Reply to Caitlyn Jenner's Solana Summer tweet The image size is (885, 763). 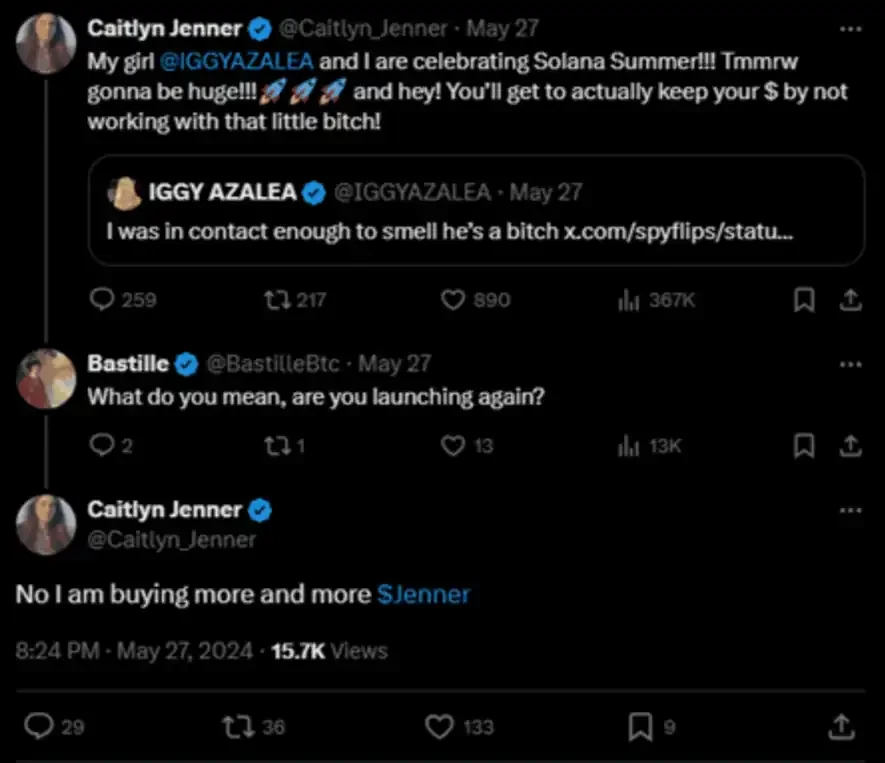104,299
